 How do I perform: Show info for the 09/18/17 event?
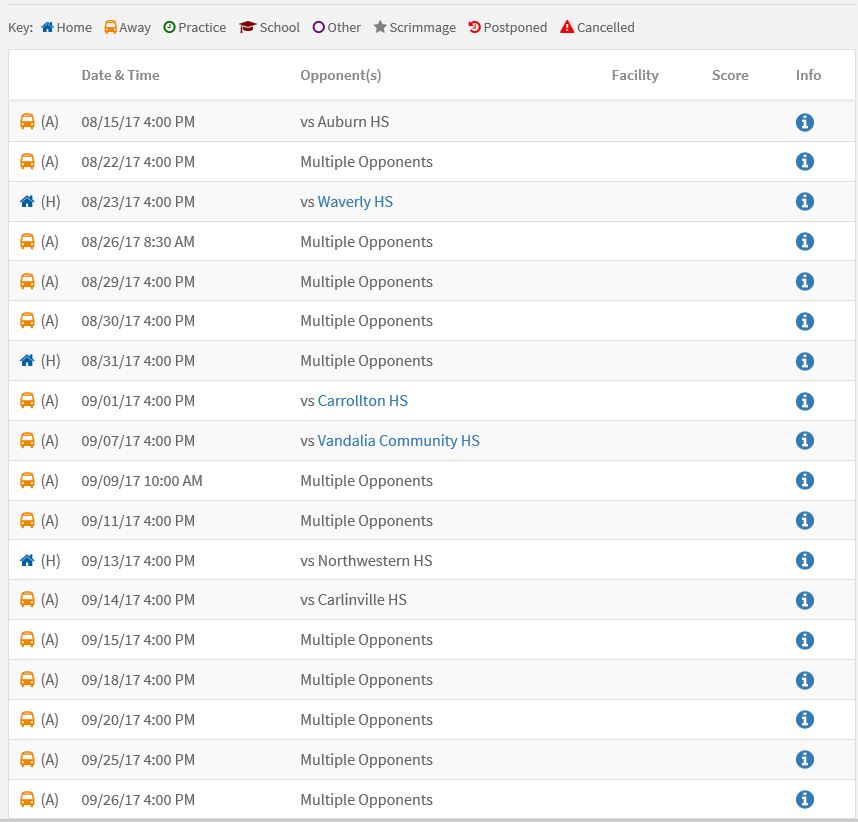pos(804,680)
